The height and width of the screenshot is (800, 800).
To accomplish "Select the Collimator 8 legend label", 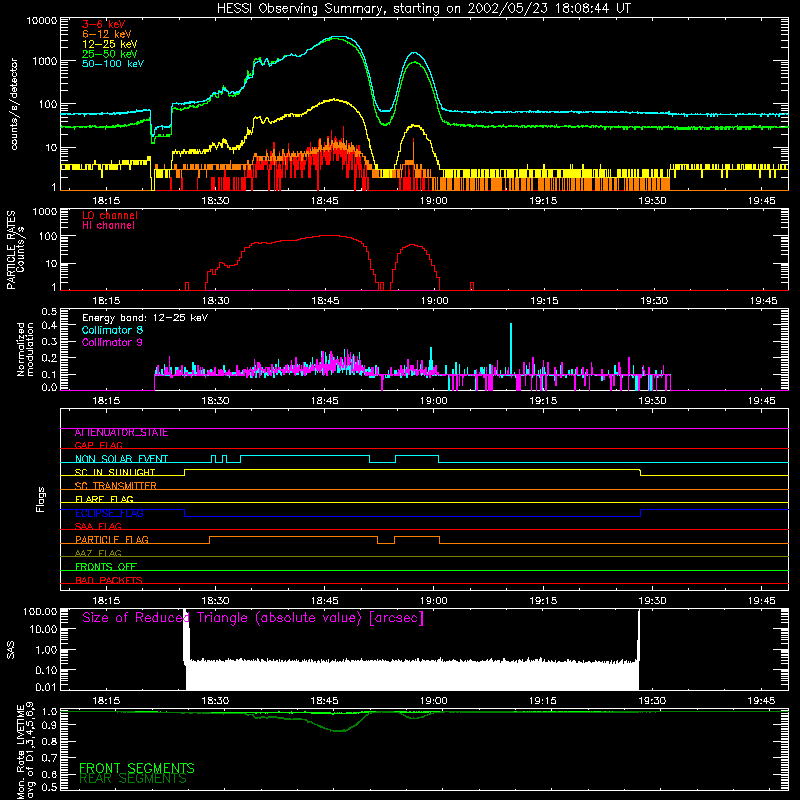I will [x=112, y=330].
